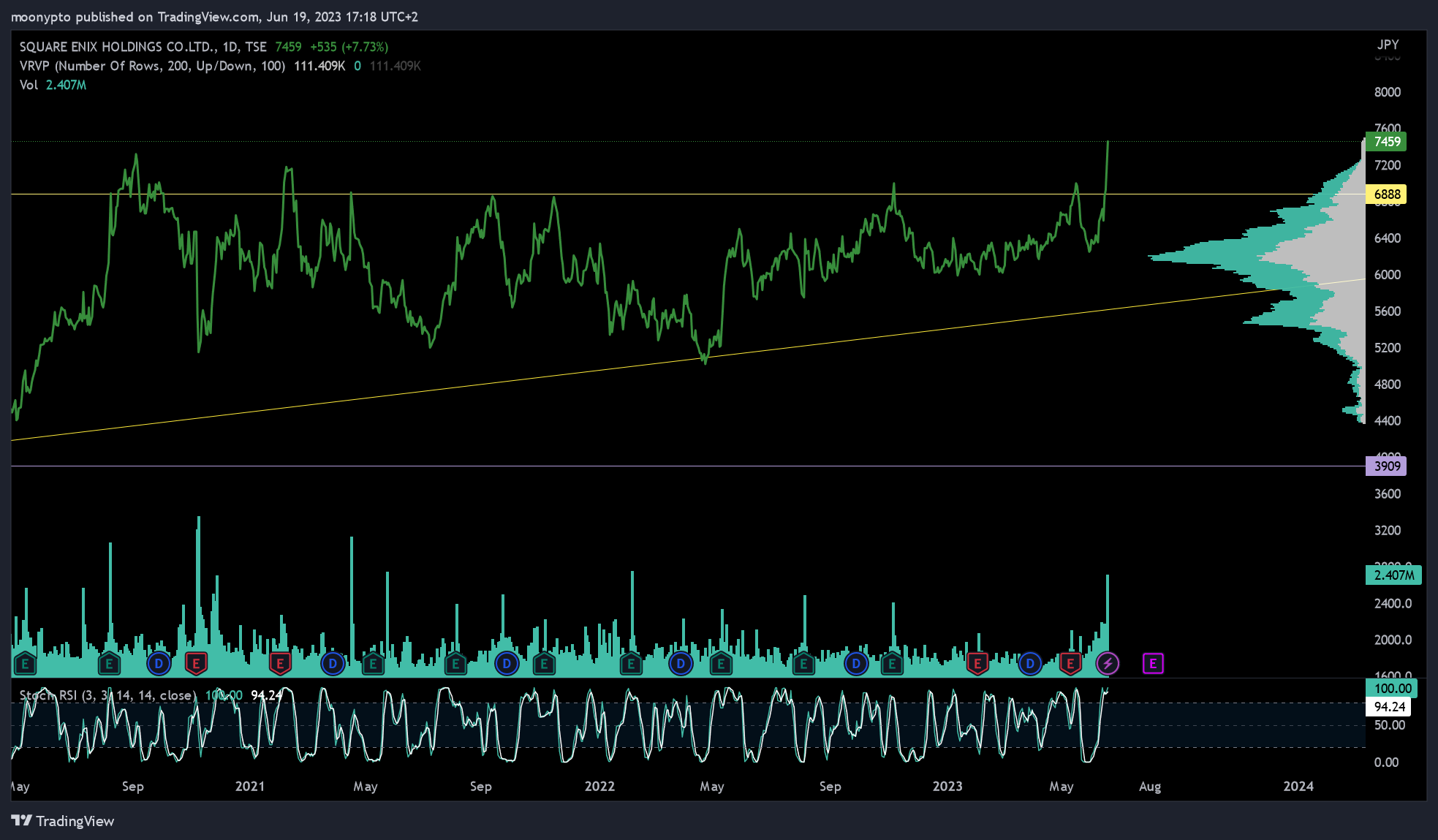
Task: Click the dividend marker after Sep 2021
Action: 507,664
